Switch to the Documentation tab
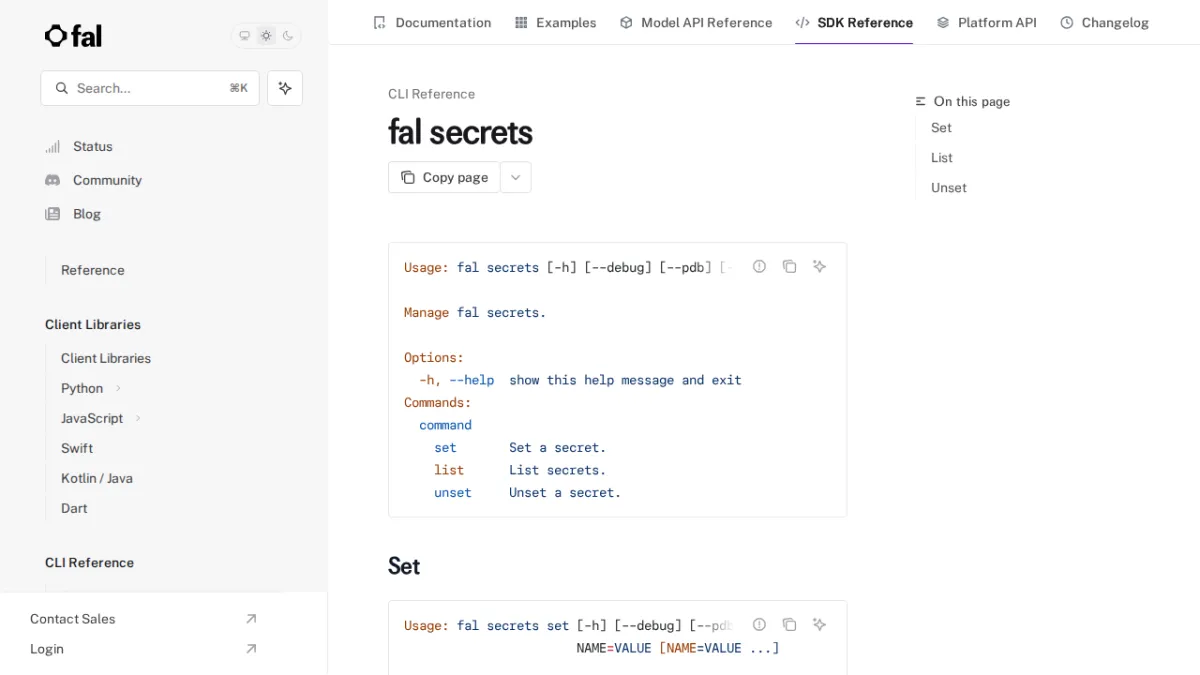The height and width of the screenshot is (675, 1200). 432,22
